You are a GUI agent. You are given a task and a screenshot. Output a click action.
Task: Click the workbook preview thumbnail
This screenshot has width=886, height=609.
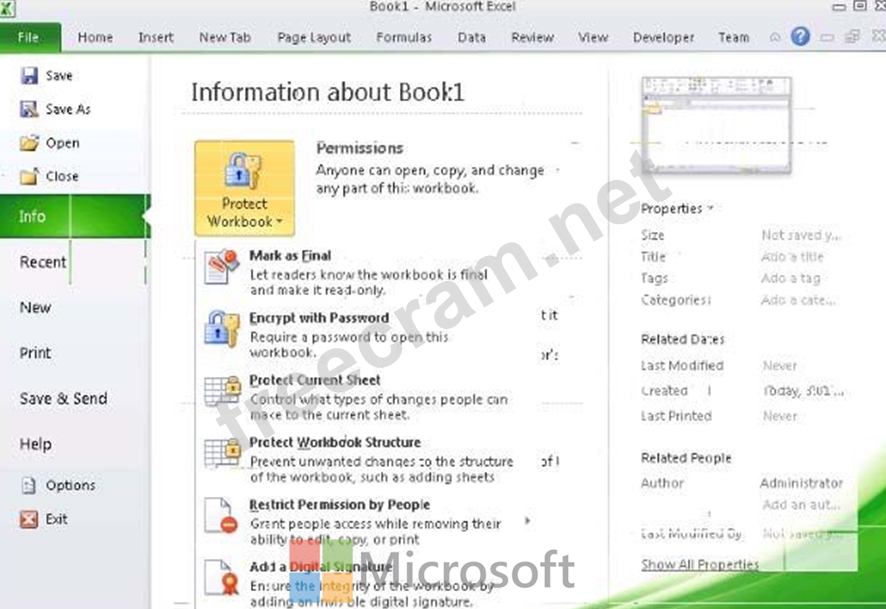tap(716, 125)
